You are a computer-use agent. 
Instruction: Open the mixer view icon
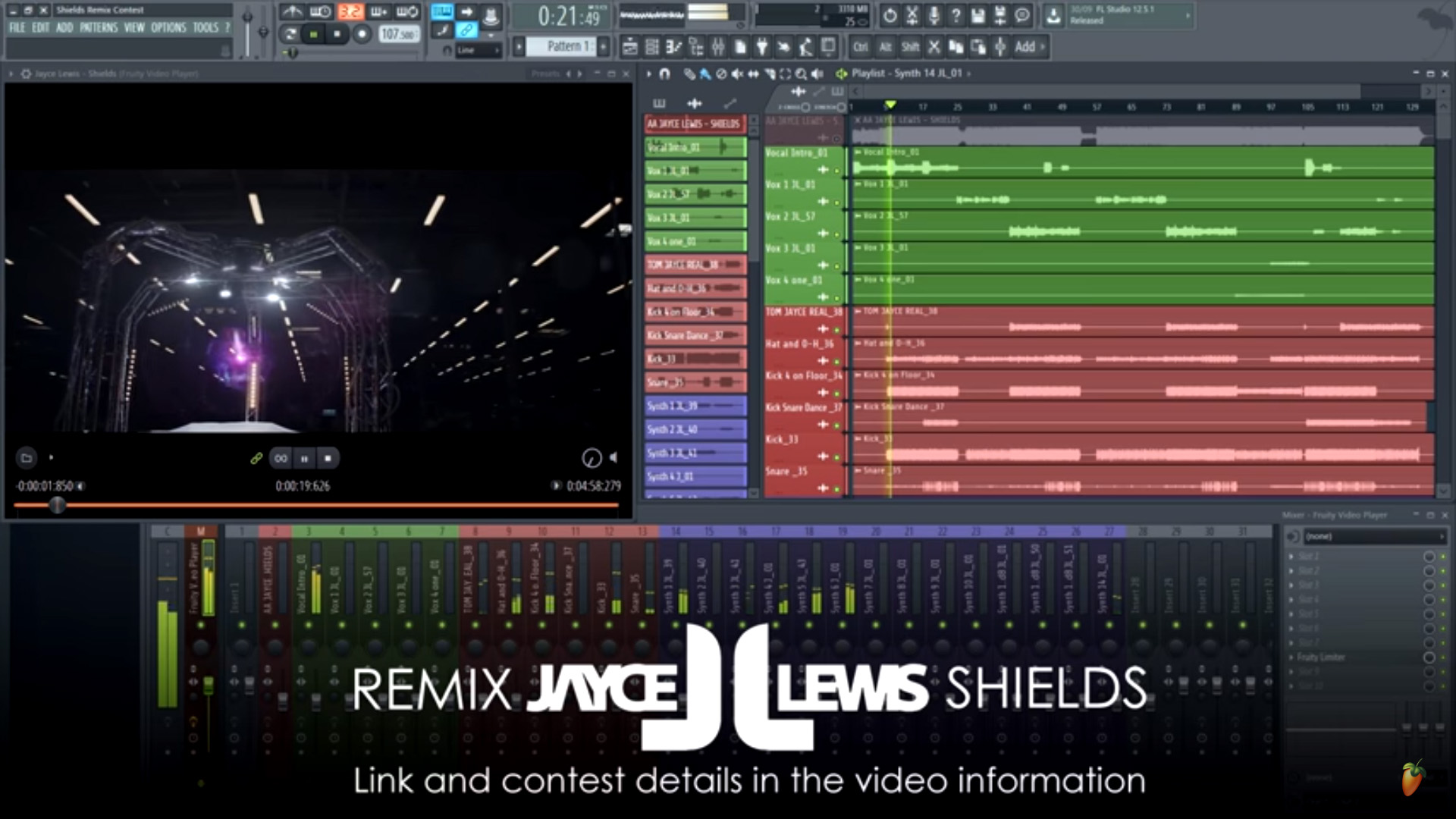click(717, 47)
